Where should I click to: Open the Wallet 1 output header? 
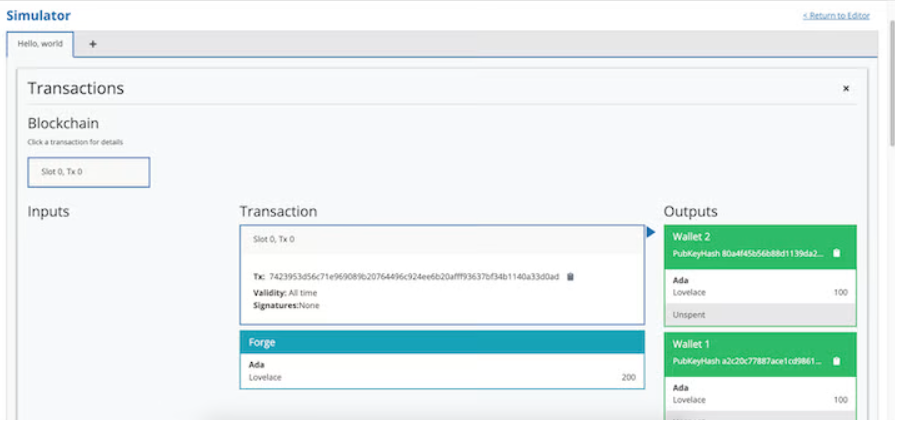(x=759, y=344)
